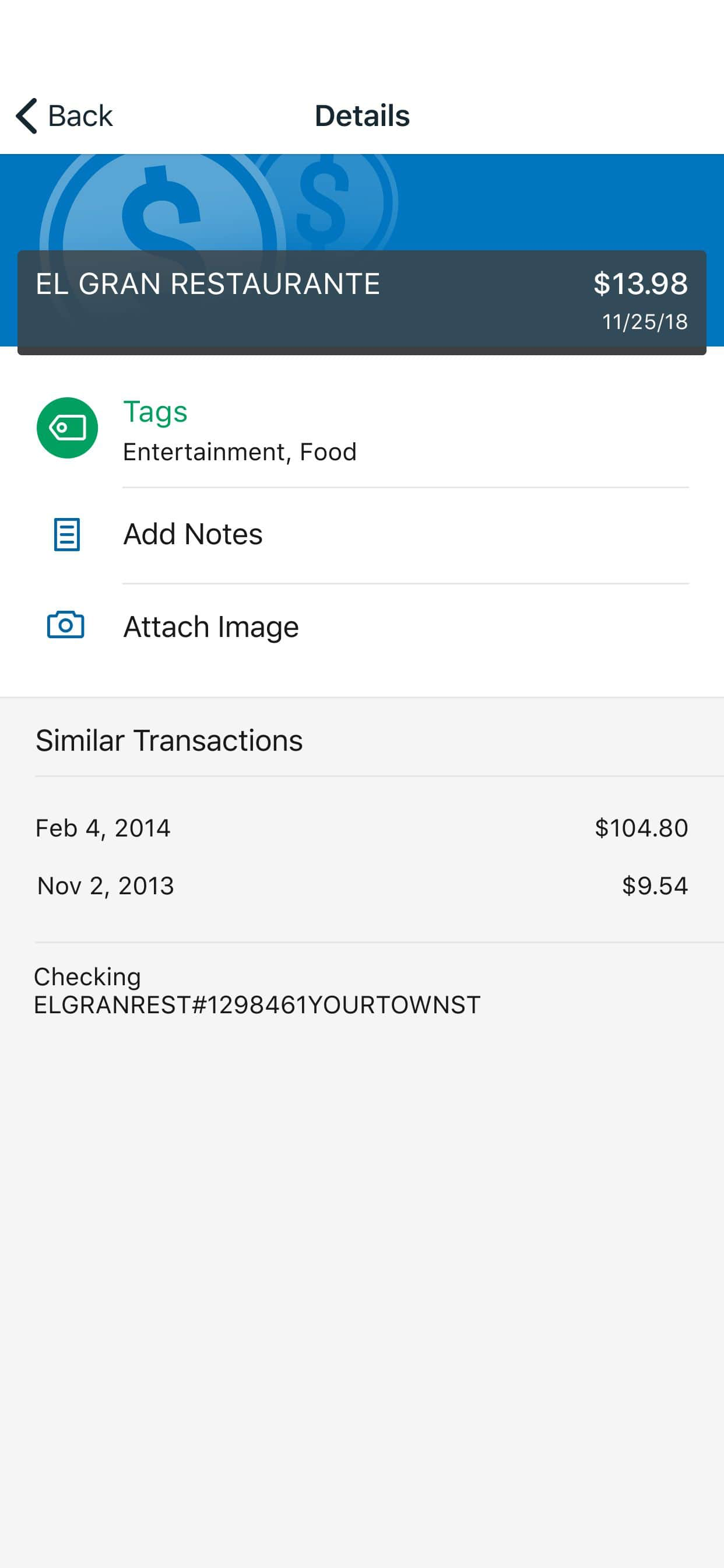Open the Nov 2, 2013 similar transaction
Image resolution: width=724 pixels, height=1568 pixels.
[106, 886]
